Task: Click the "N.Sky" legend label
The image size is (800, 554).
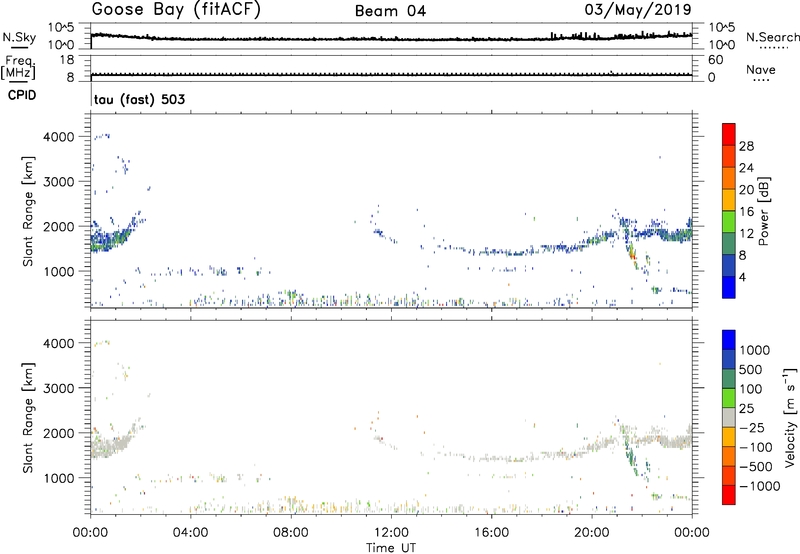Action: coord(19,37)
